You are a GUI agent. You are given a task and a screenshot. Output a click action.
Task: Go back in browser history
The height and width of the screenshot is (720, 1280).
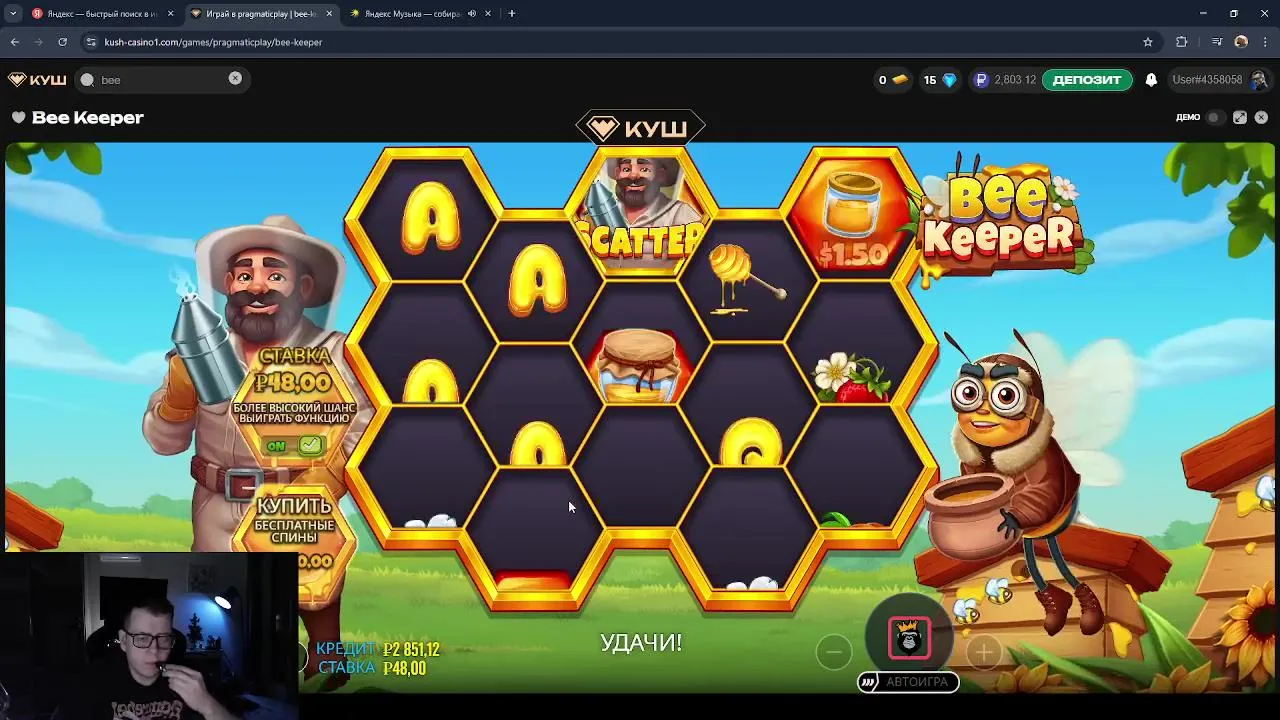(14, 42)
